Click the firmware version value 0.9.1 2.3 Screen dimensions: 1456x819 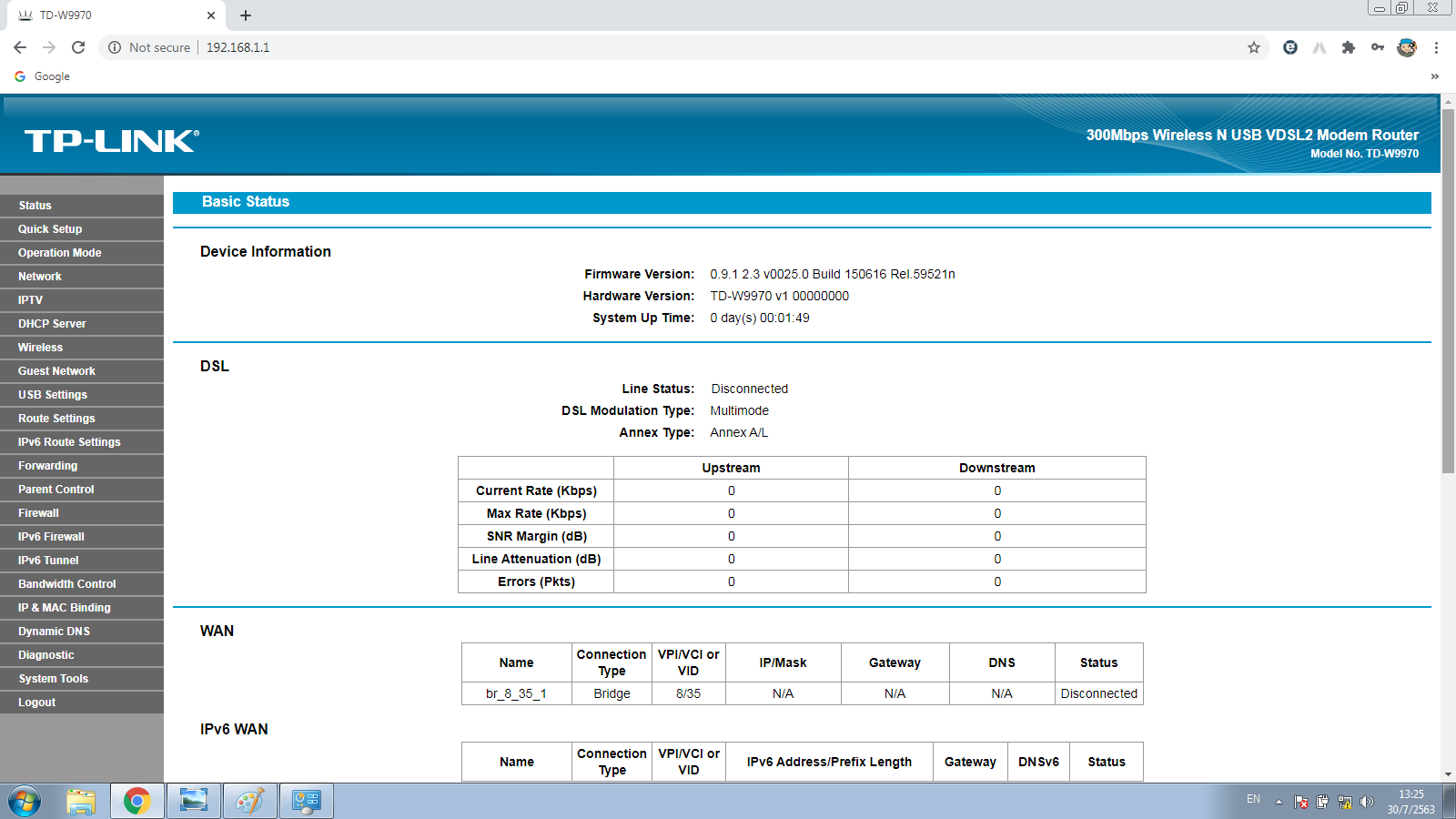coord(833,274)
